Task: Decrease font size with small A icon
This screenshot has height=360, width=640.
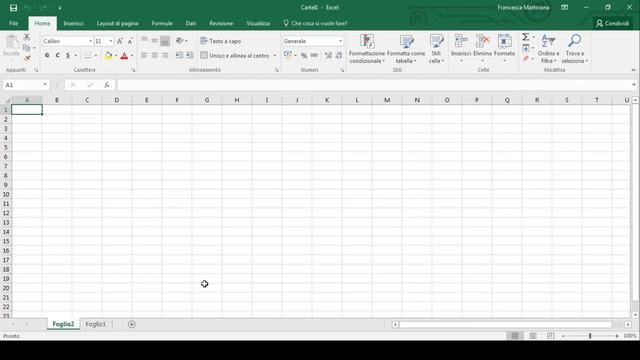Action: [130, 41]
